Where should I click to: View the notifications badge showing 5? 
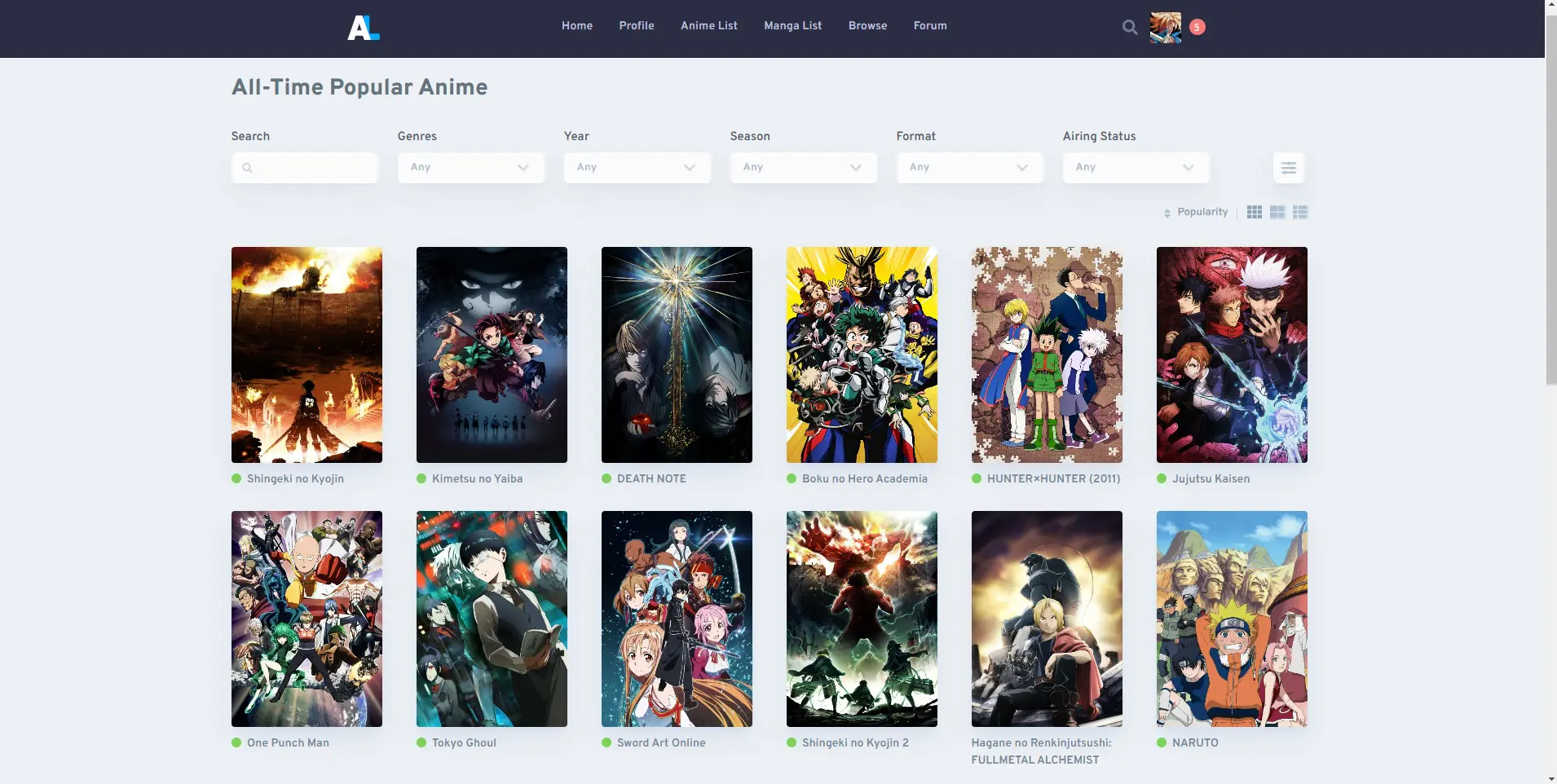point(1197,27)
